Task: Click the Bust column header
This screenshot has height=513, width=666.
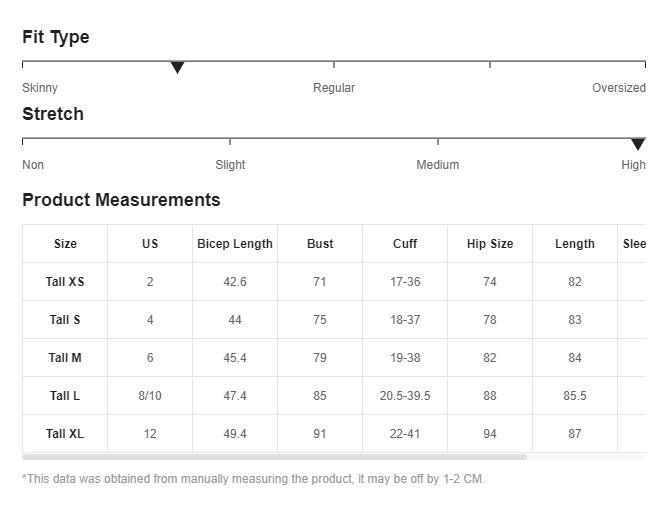Action: [320, 244]
